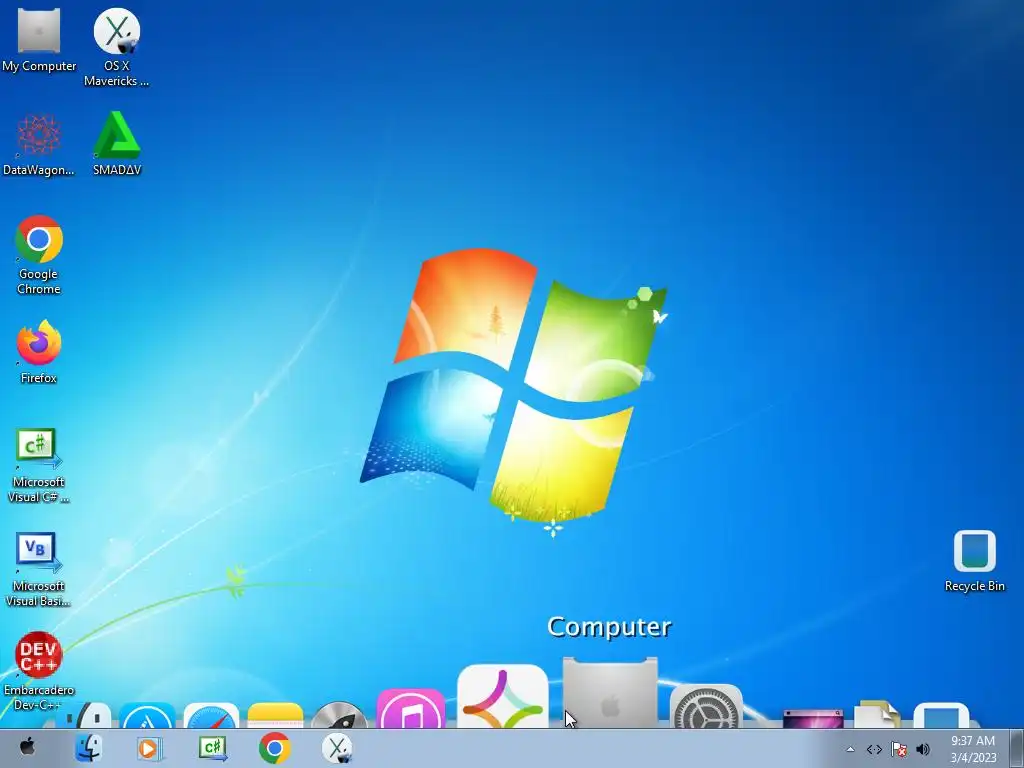Open Visual C# from the taskbar
The height and width of the screenshot is (768, 1024).
213,748
